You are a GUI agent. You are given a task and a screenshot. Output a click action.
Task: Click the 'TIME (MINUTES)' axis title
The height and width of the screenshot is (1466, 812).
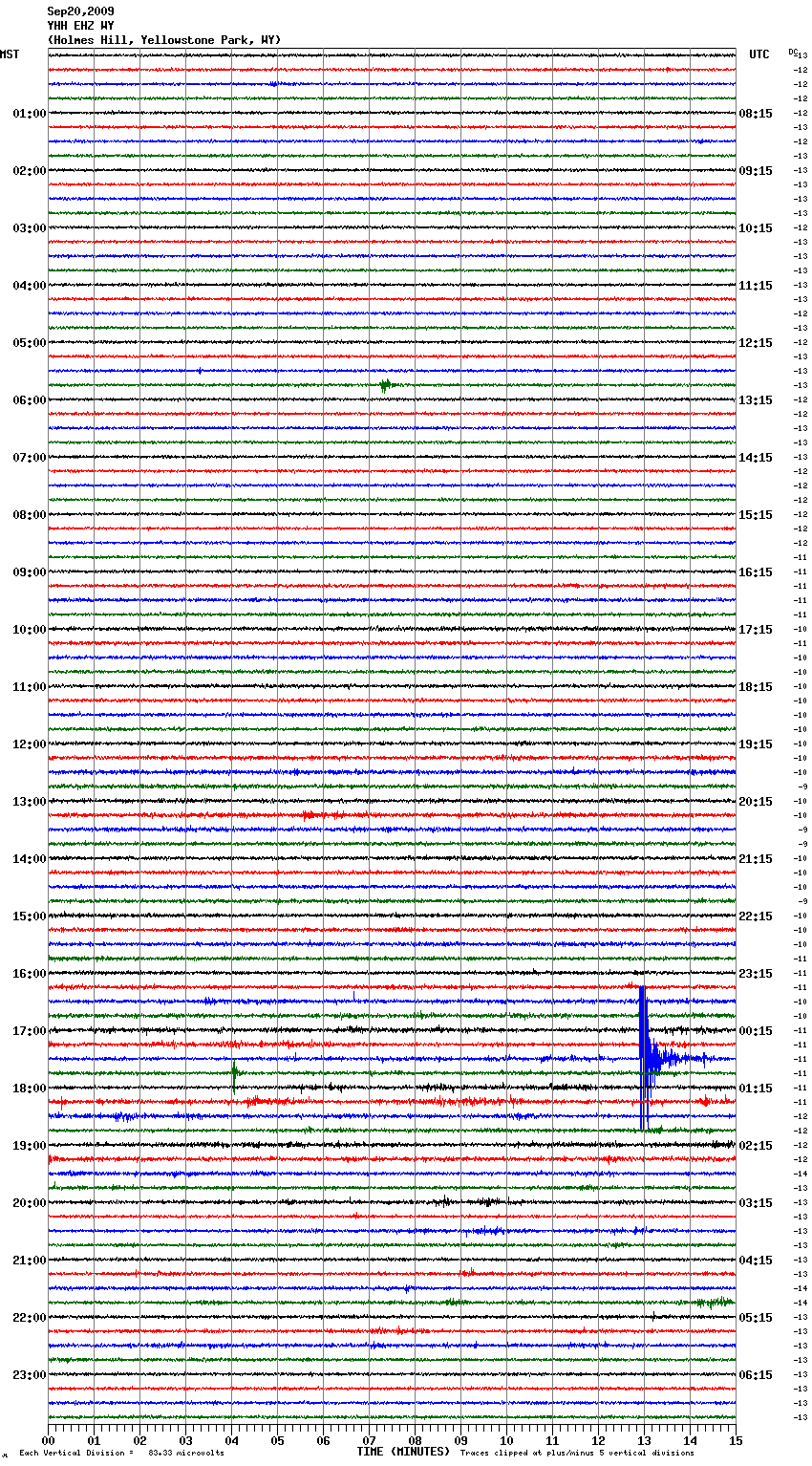(403, 1452)
